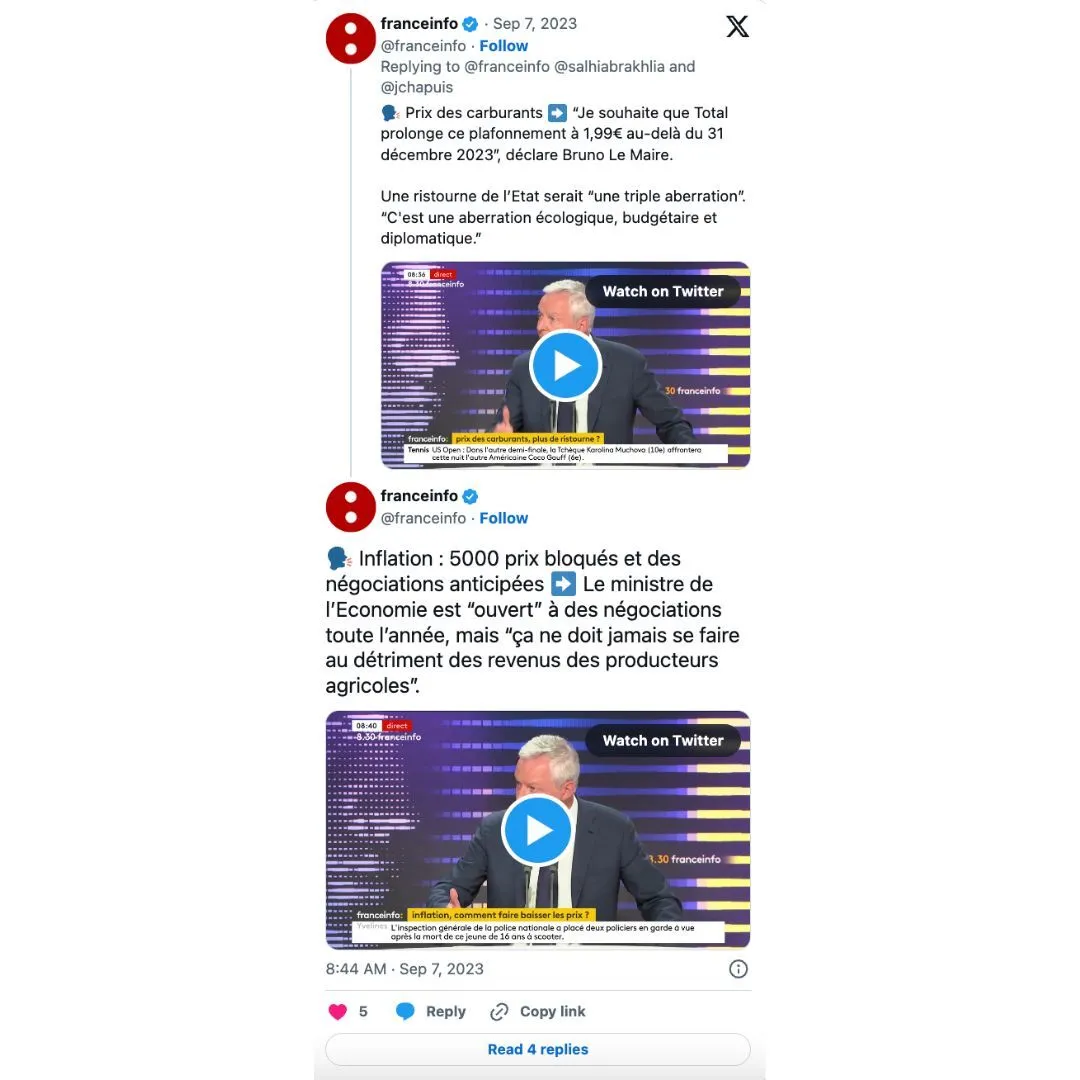The height and width of the screenshot is (1080, 1080).
Task: Open the 8:44 AM Sep 7 timestamp
Action: coord(404,969)
